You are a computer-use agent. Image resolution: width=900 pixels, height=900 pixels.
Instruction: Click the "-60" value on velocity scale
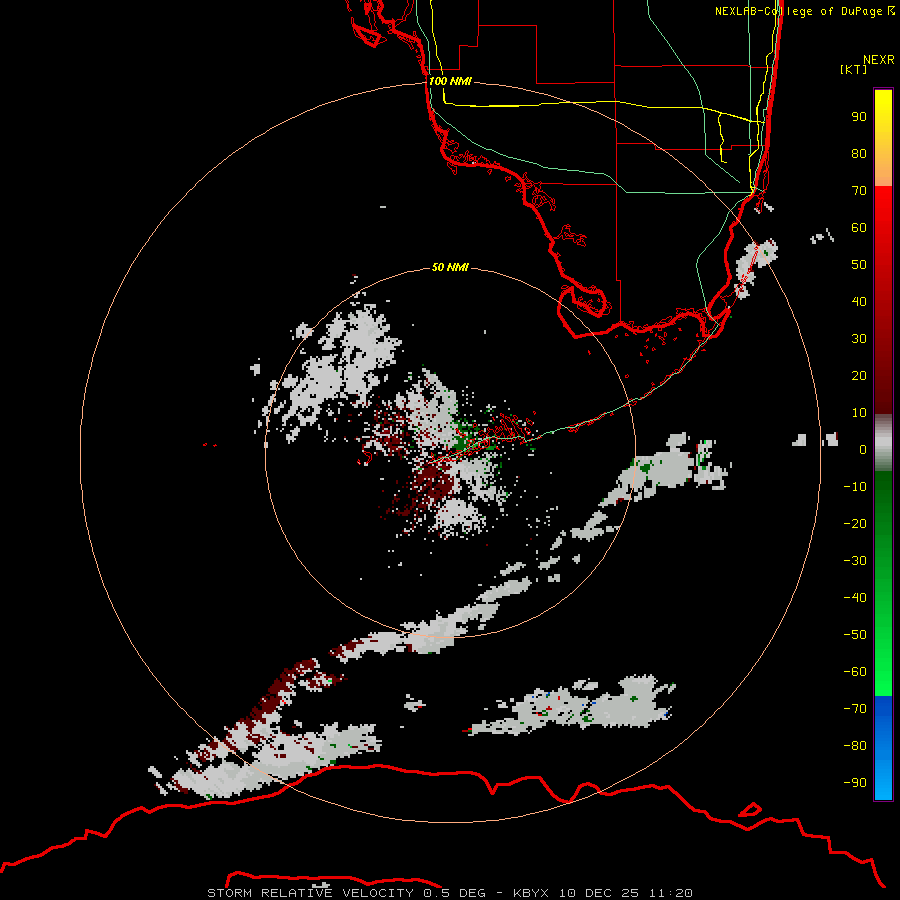855,672
